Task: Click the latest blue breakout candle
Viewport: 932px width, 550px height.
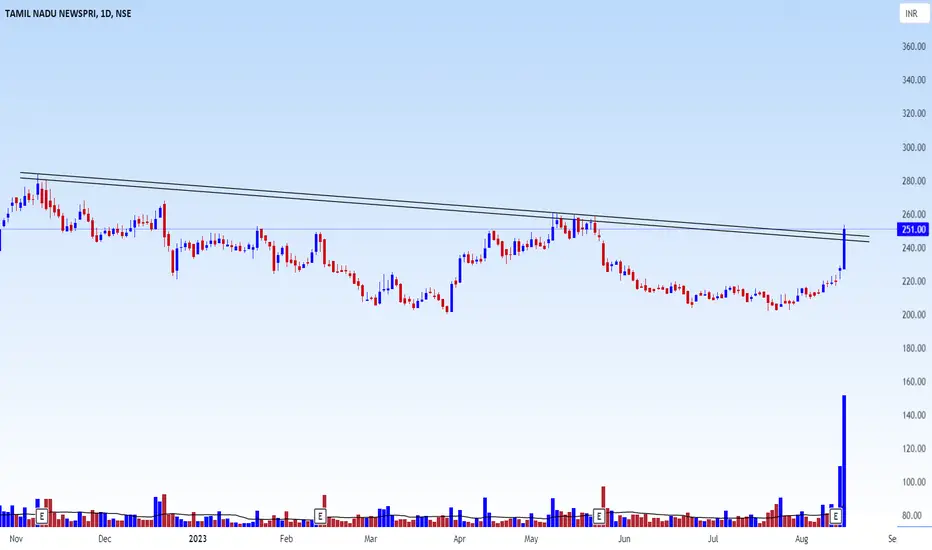Action: 844,249
